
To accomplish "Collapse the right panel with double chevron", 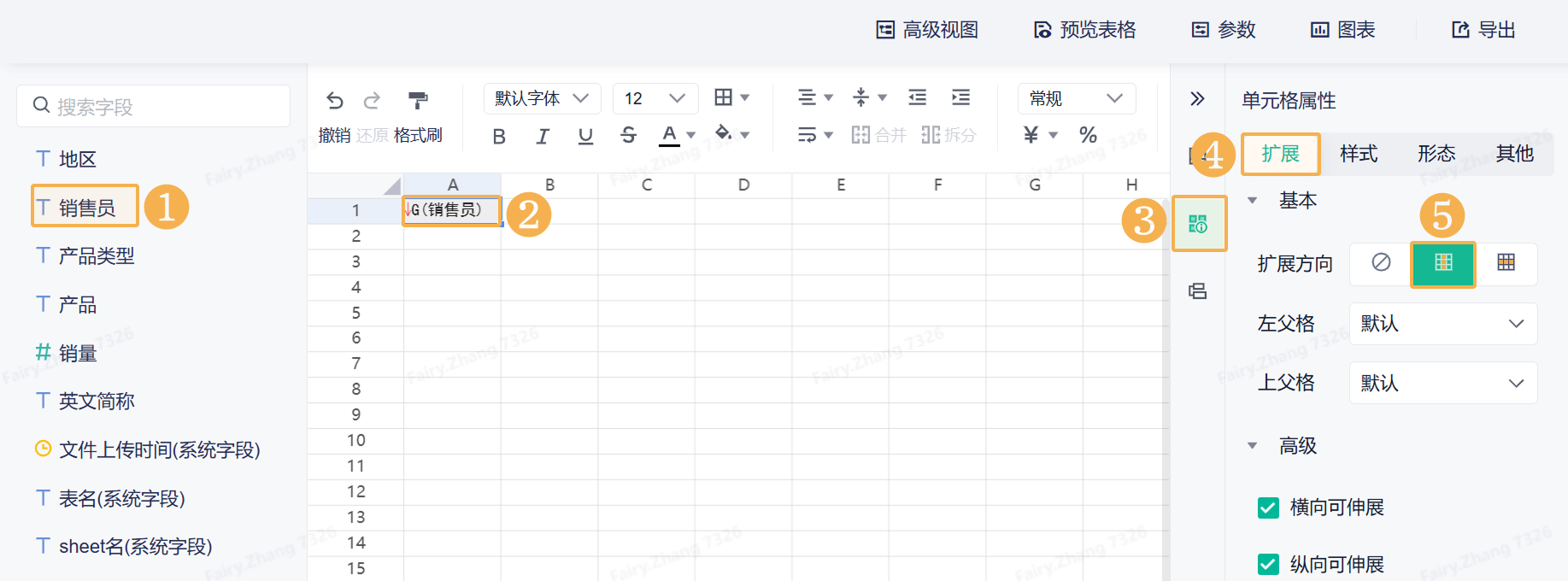I will point(1198,99).
